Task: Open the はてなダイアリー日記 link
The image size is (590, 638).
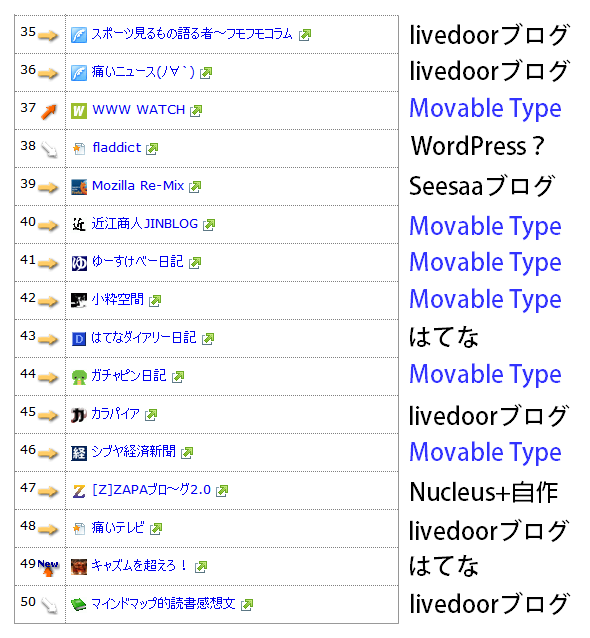Action: point(144,338)
